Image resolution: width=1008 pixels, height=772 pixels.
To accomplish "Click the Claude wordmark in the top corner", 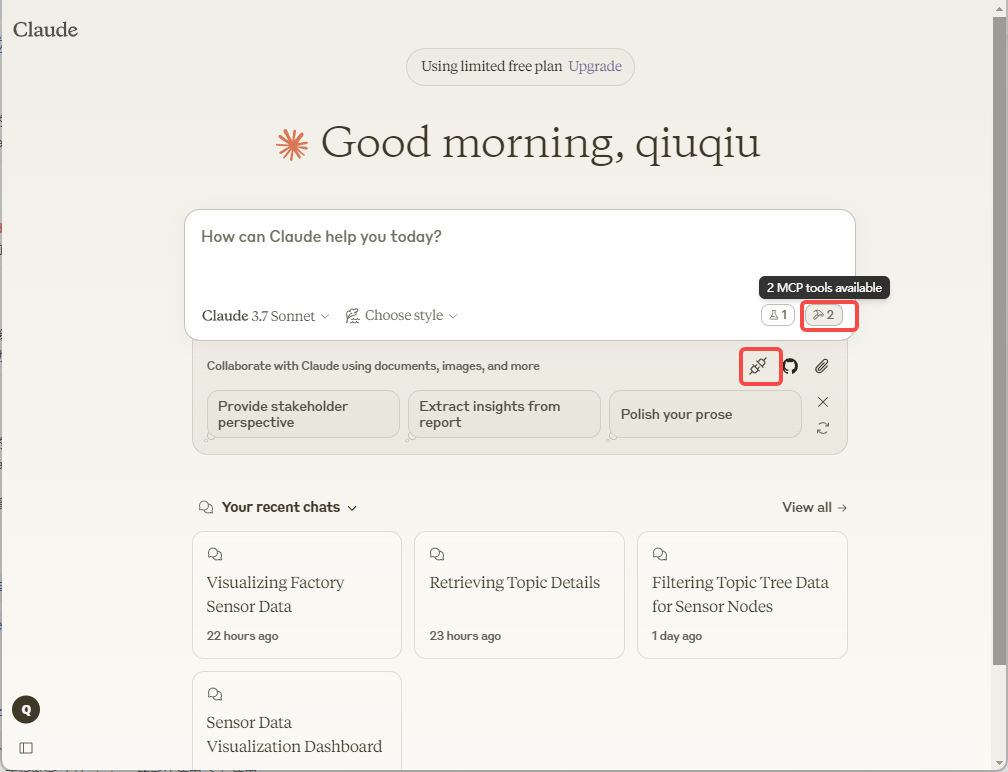I will tap(45, 30).
